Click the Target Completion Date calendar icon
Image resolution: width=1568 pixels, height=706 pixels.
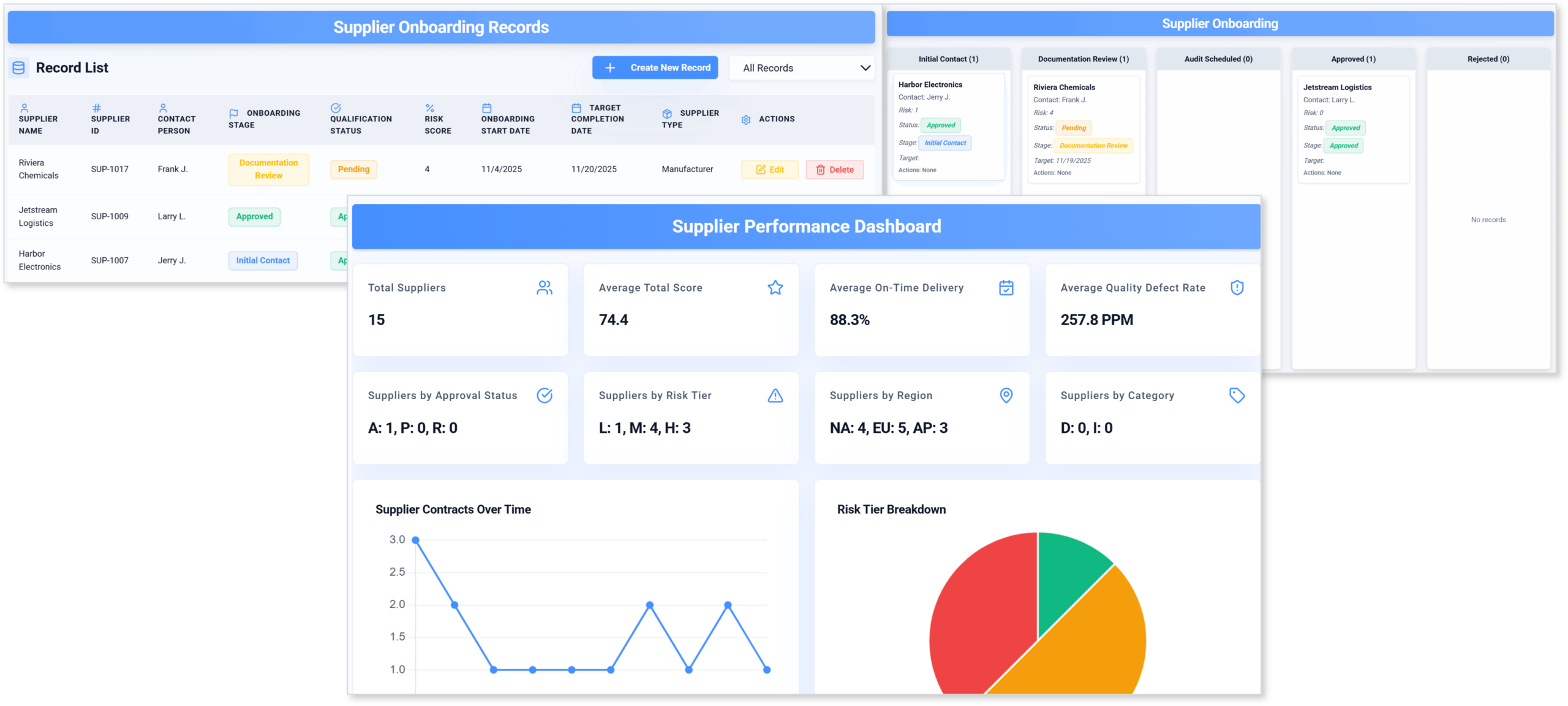(x=576, y=108)
